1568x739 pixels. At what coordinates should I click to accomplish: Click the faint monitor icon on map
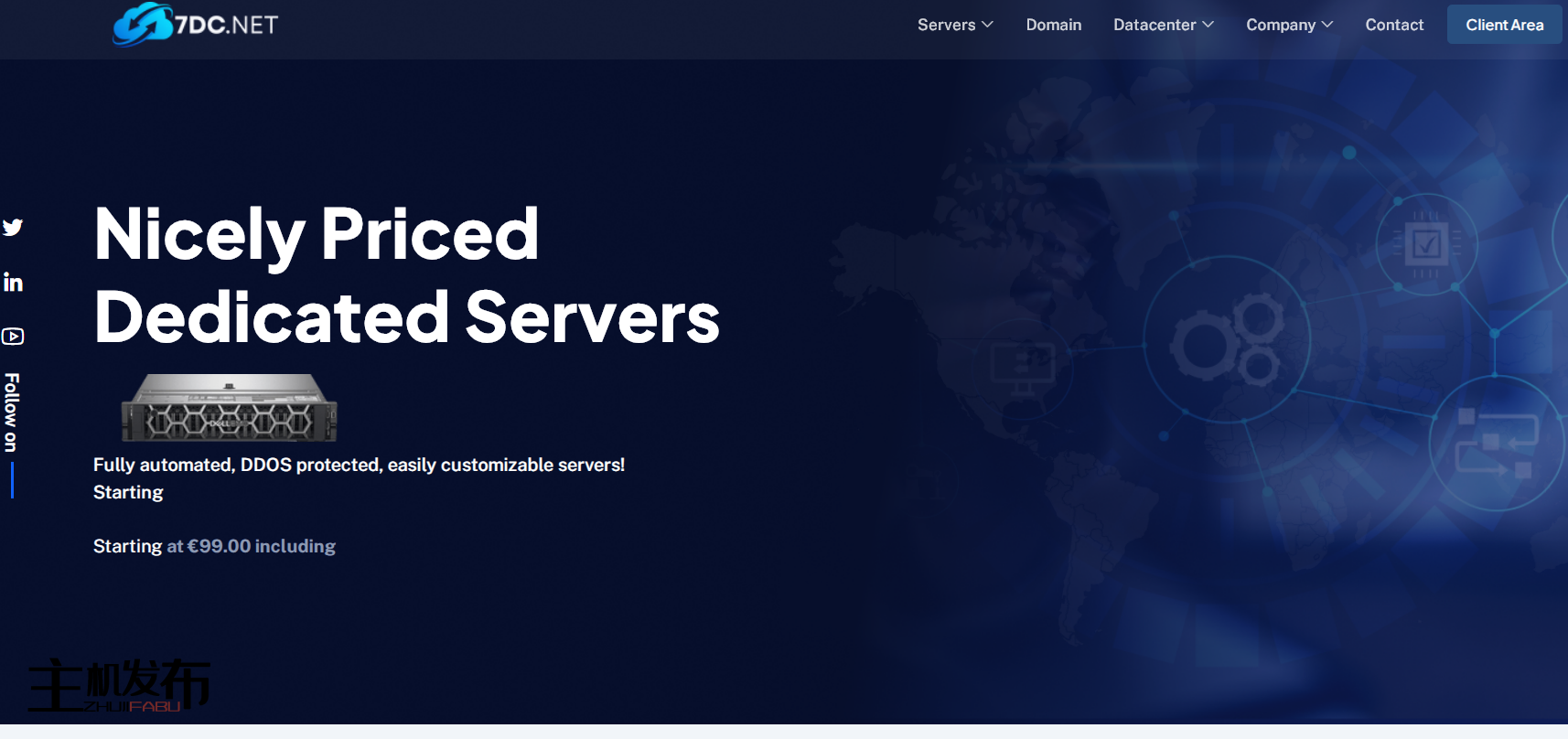point(1023,365)
